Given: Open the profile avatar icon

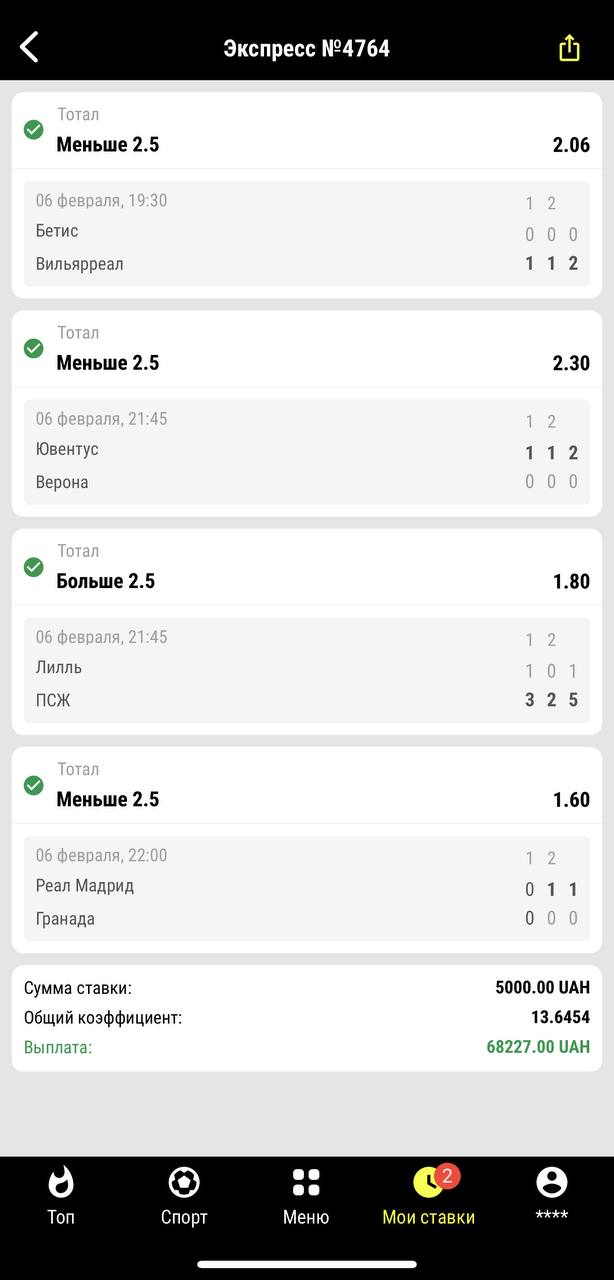Looking at the screenshot, I should coord(551,1183).
